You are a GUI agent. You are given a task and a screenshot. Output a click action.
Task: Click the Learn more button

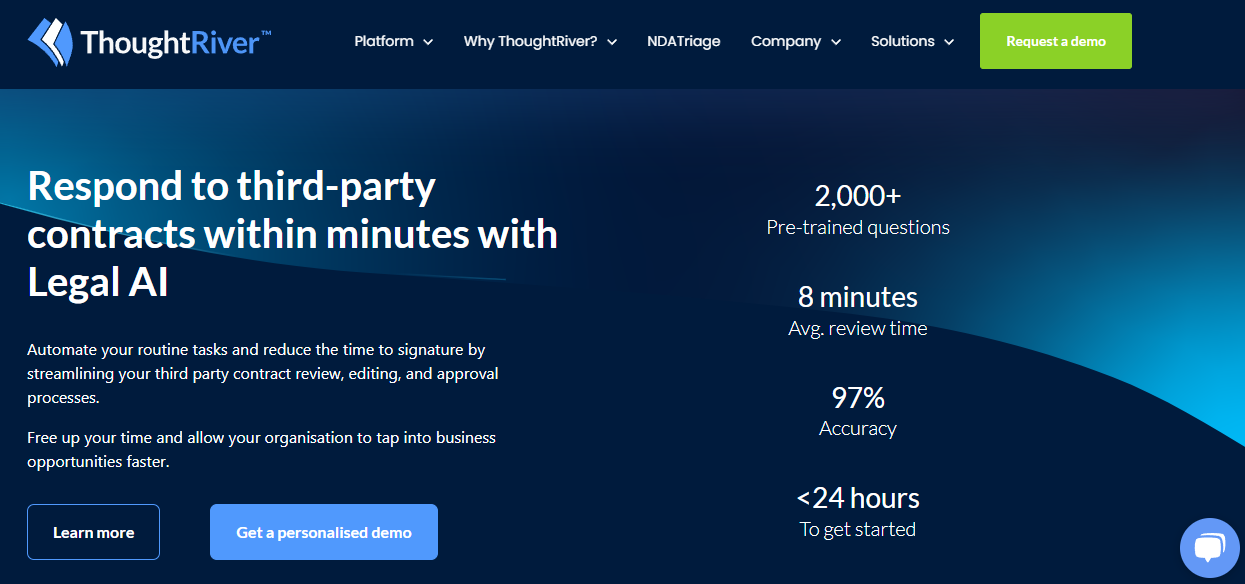93,532
